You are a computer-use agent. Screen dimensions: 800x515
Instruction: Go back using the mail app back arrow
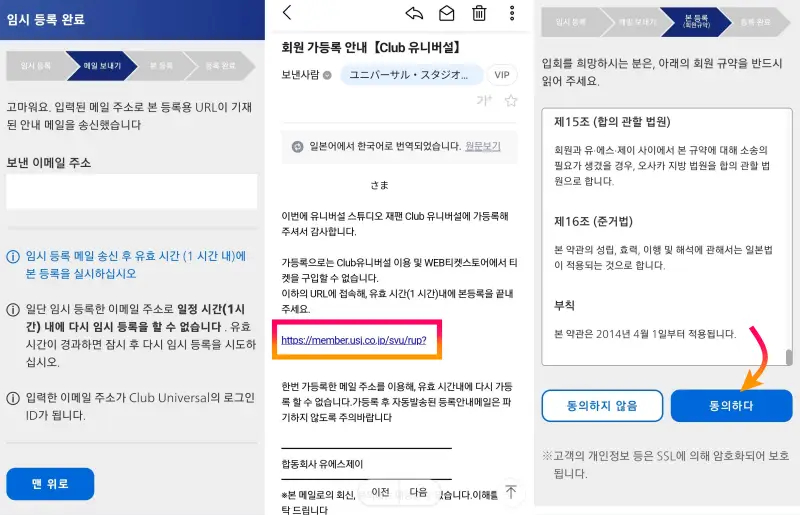(x=287, y=13)
